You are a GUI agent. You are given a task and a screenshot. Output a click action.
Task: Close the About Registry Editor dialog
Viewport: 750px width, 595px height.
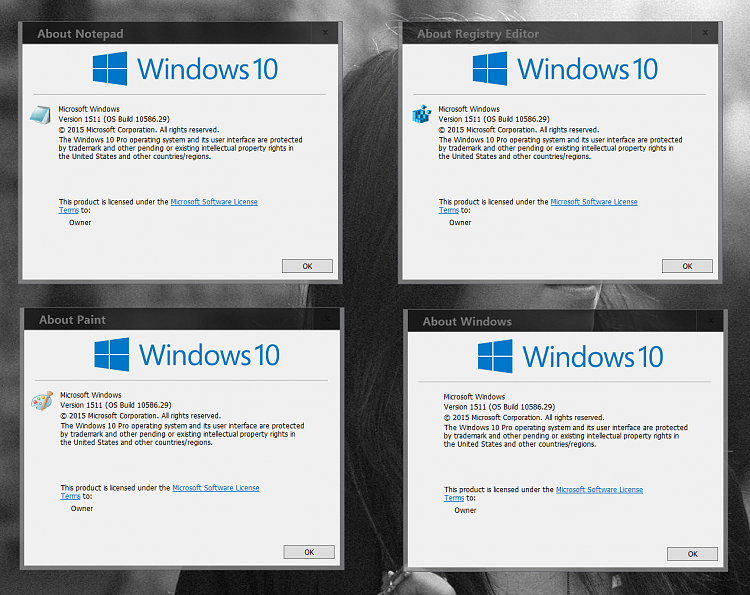pos(705,33)
